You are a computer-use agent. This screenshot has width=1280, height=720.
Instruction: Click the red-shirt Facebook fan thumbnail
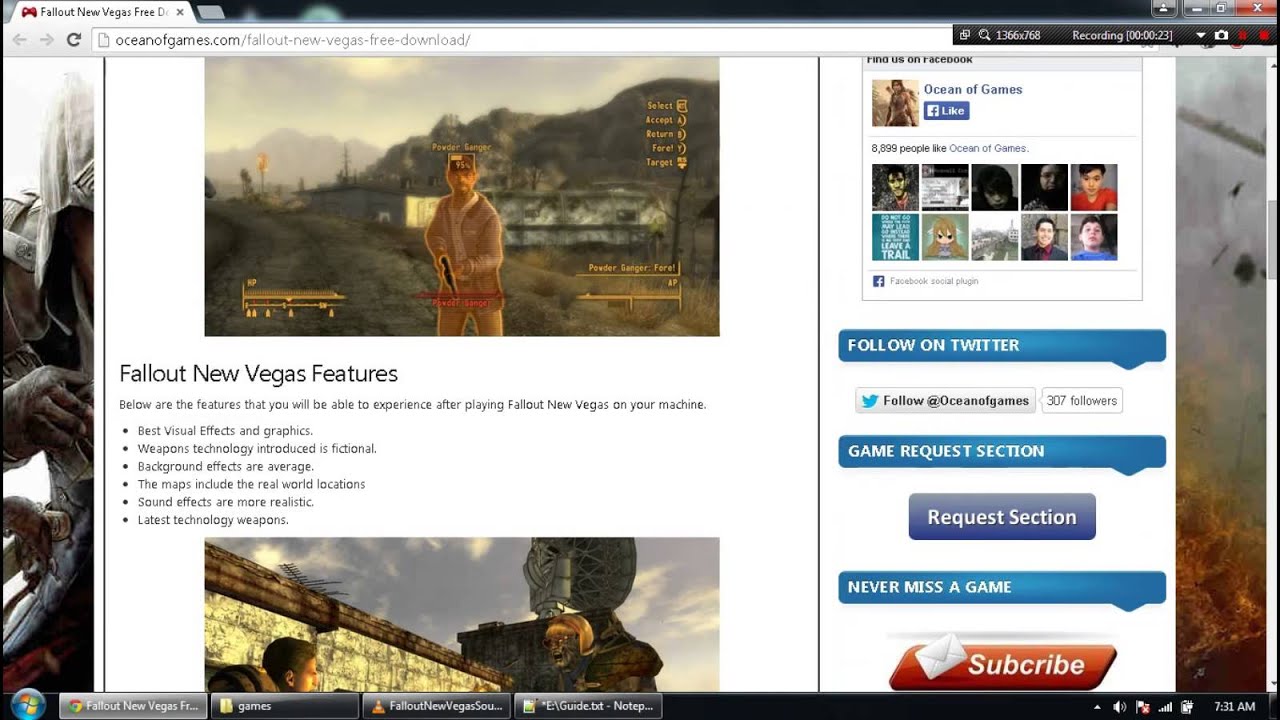coord(1094,187)
